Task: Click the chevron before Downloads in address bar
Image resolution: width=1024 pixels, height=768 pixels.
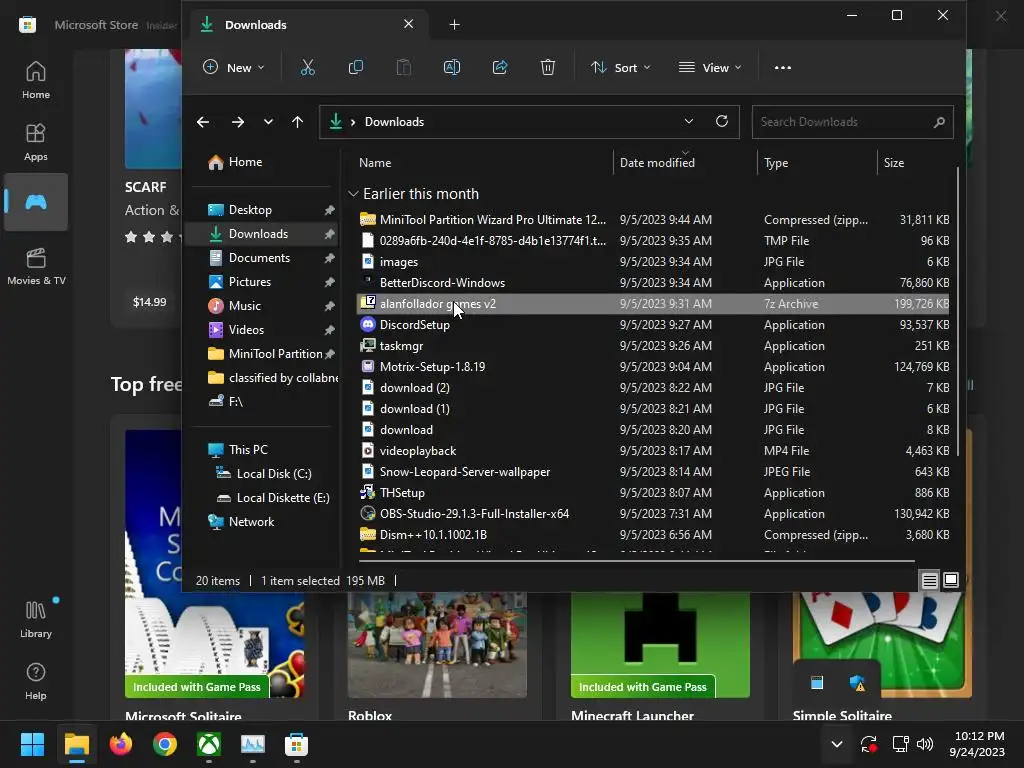Action: (353, 122)
